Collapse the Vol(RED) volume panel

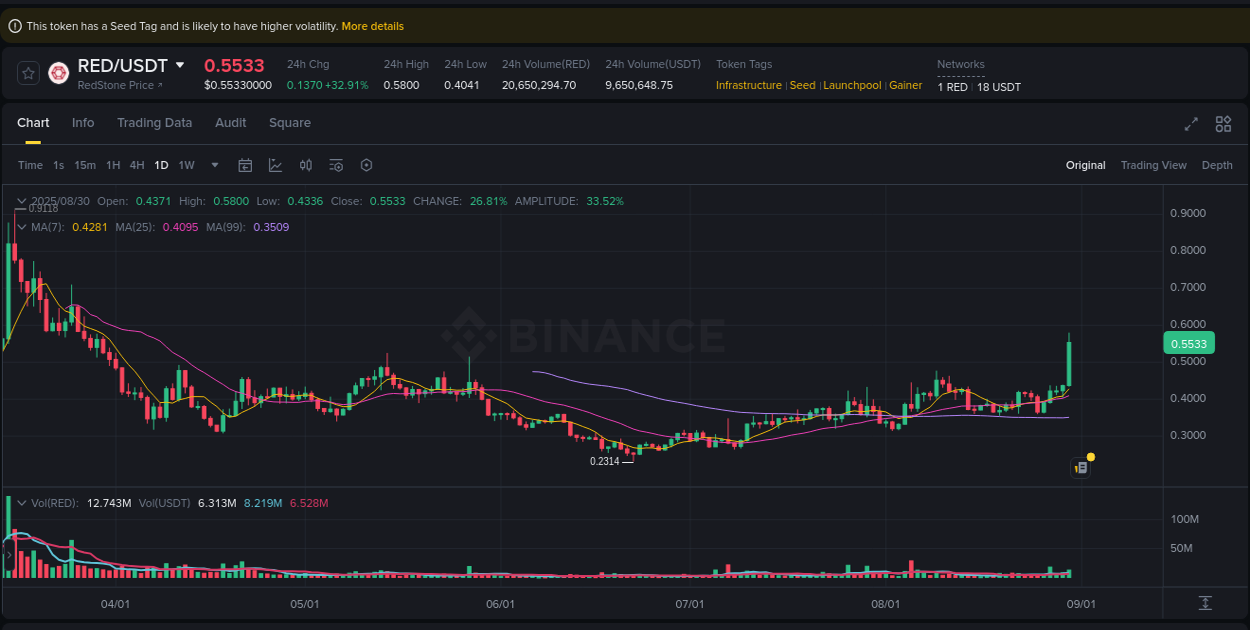(22, 503)
